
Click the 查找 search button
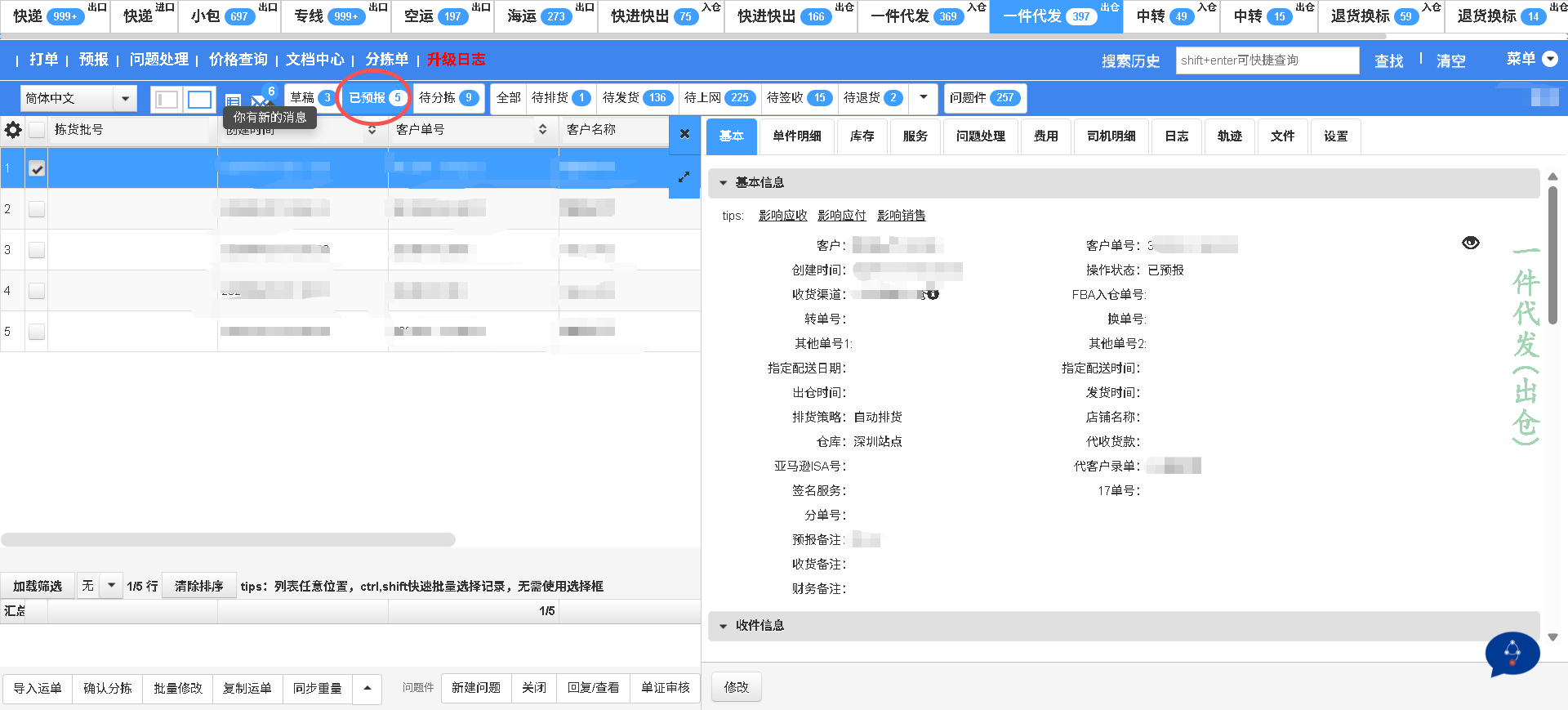pos(1388,60)
